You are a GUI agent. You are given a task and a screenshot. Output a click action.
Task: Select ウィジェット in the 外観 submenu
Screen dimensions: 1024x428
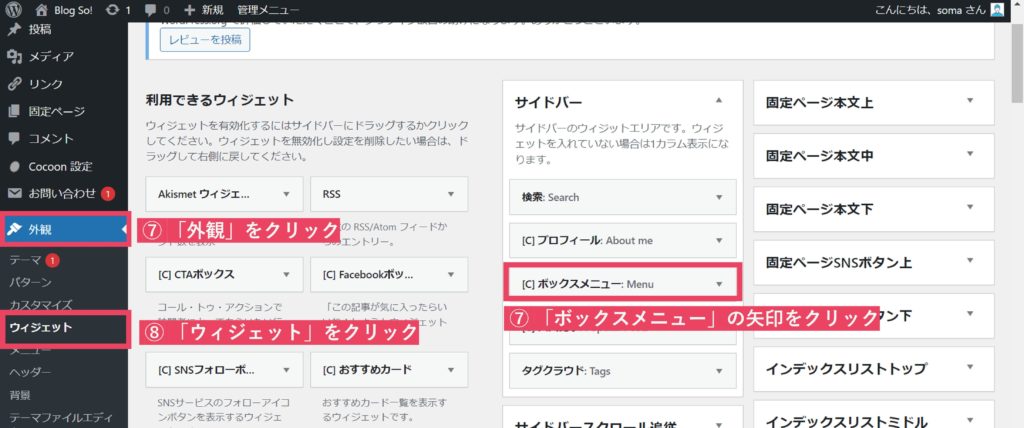point(41,327)
